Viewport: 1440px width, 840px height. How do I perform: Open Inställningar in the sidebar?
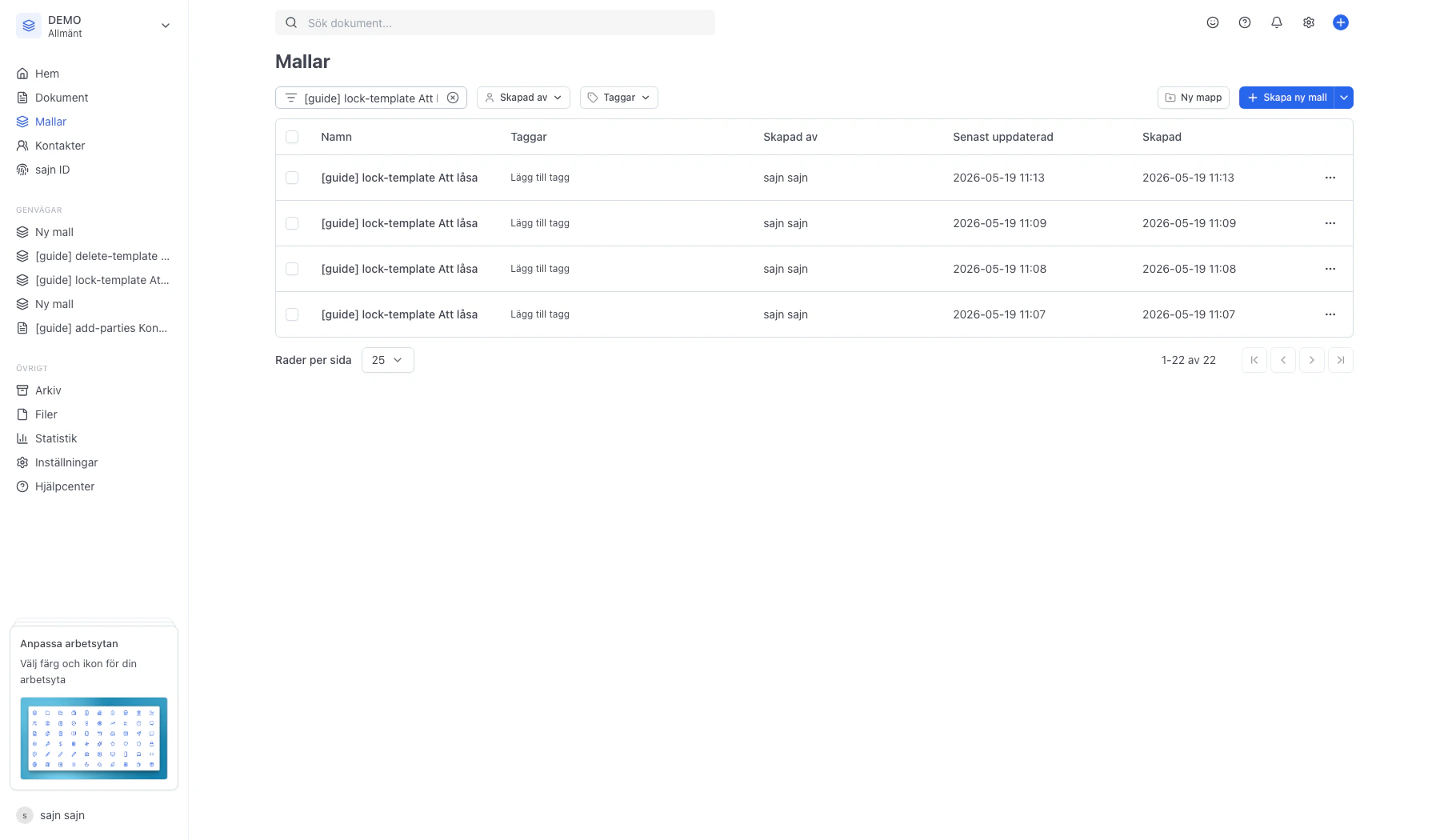tap(66, 462)
